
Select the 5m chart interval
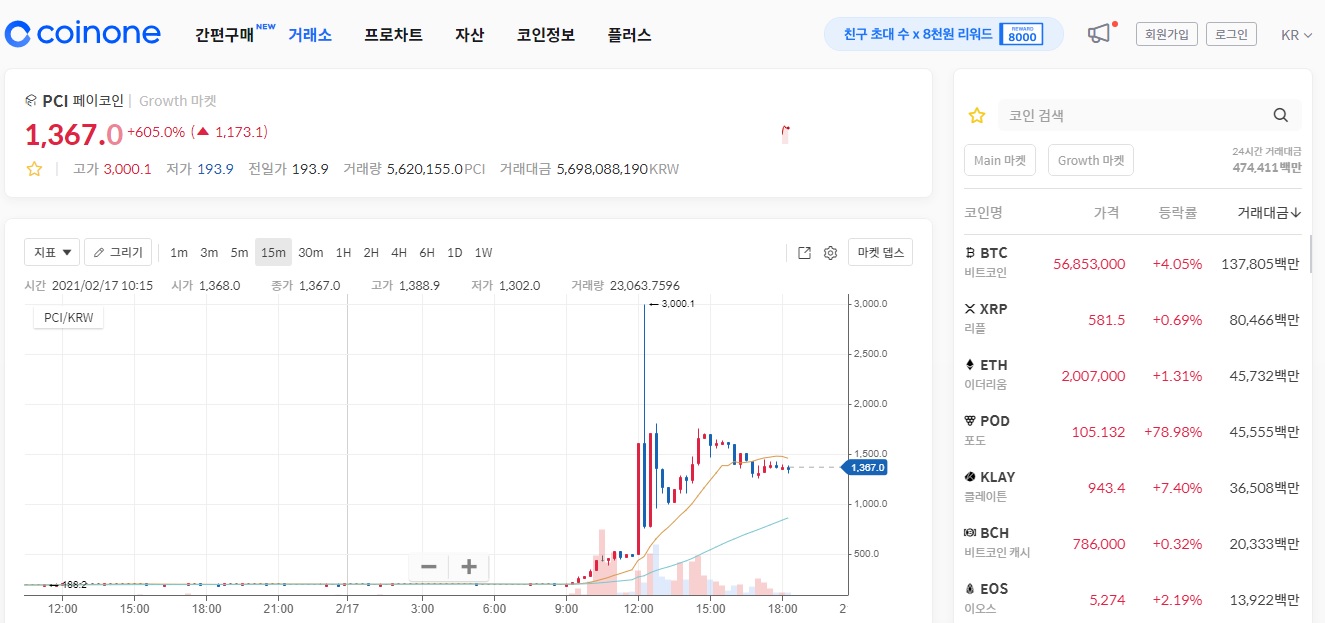239,253
